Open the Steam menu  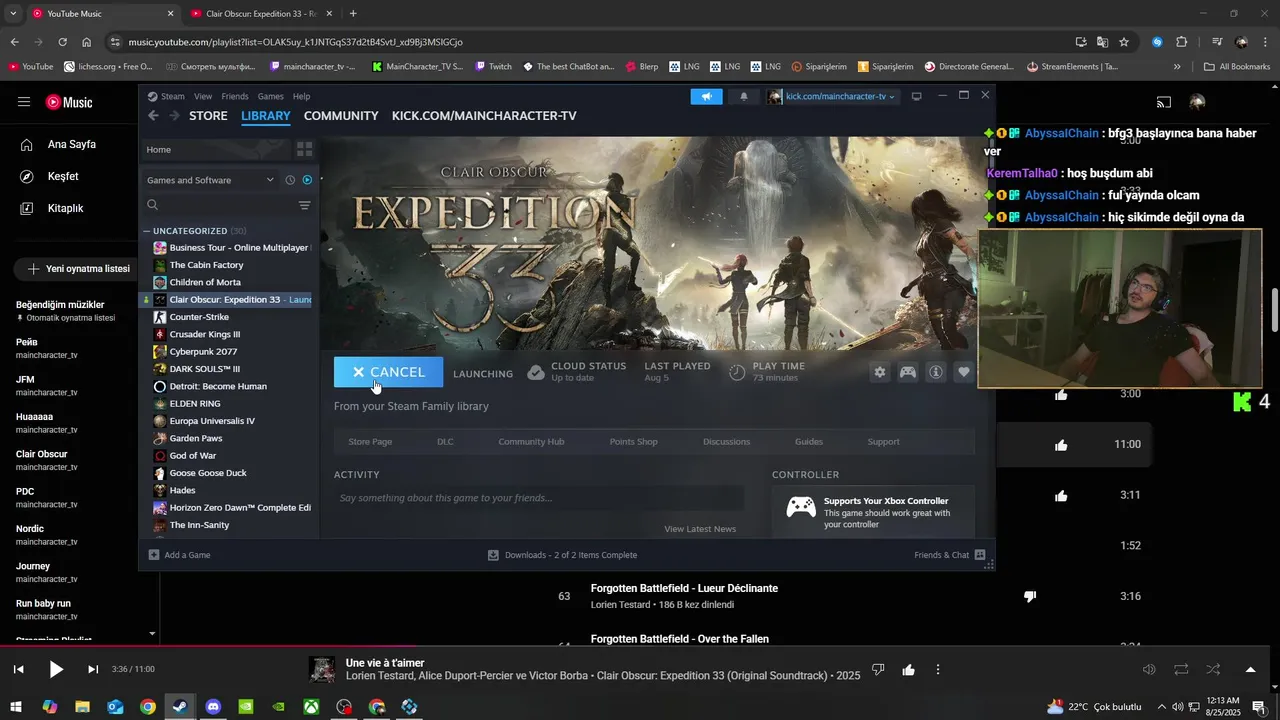tap(166, 96)
